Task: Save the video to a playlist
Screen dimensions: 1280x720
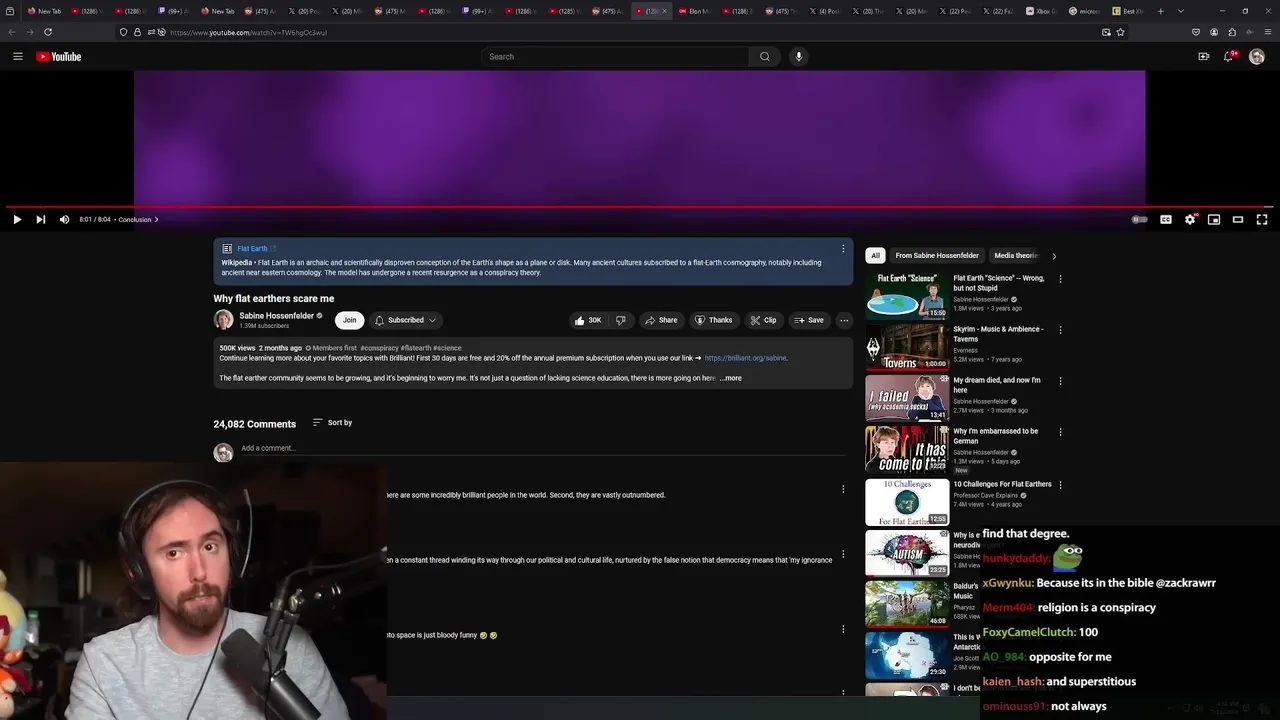Action: tap(809, 320)
